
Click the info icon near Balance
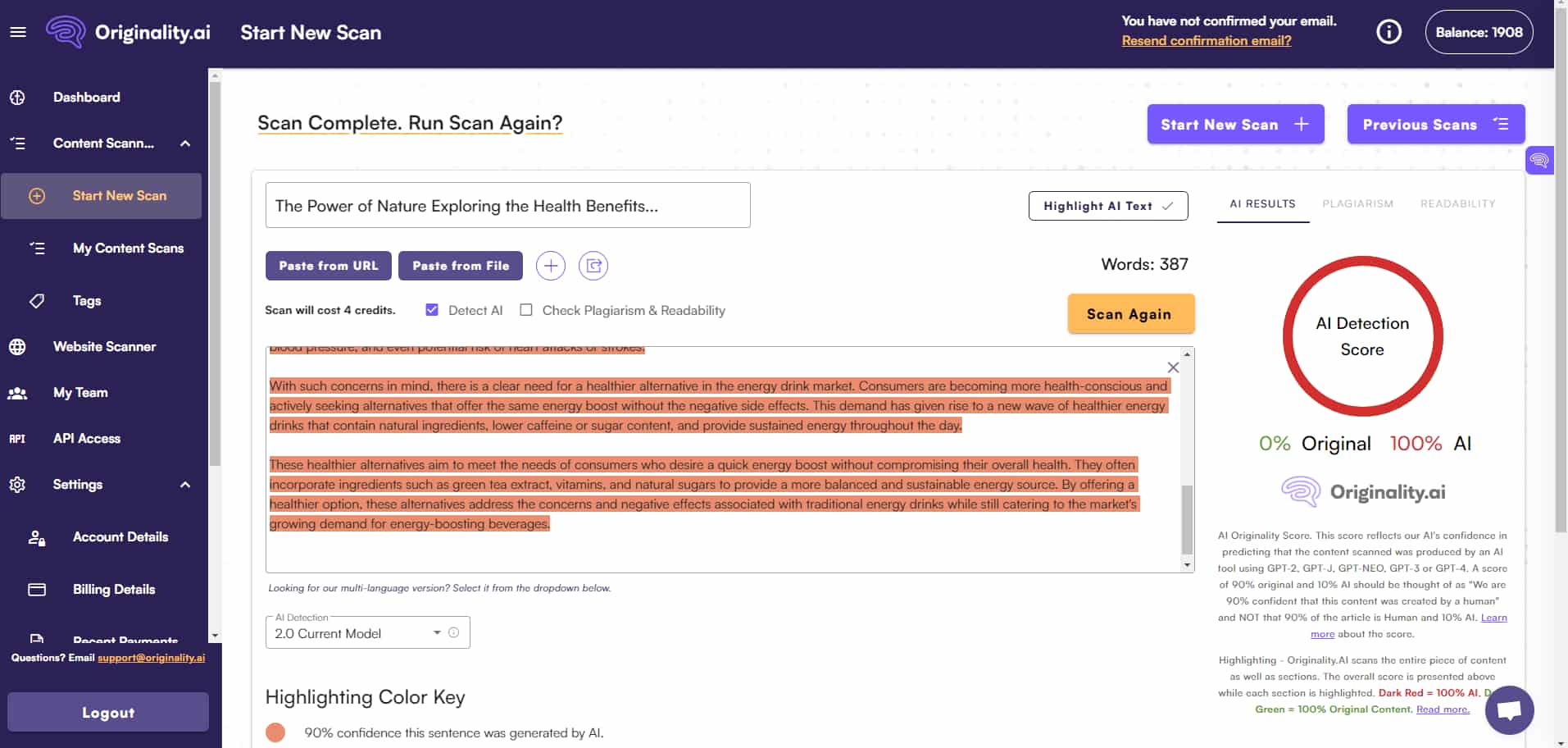point(1388,31)
